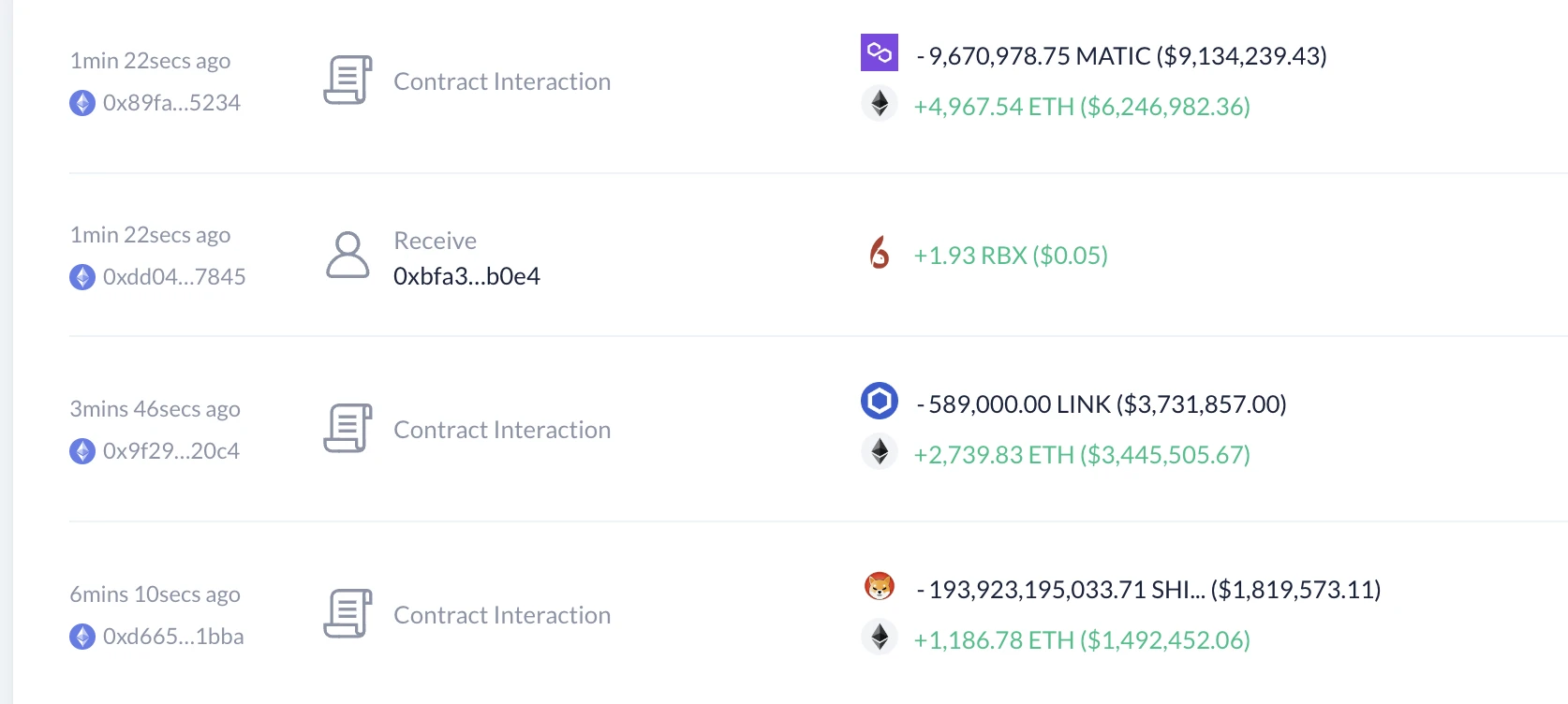Click the purple MATIC token icon
The image size is (1568, 704).
click(x=879, y=52)
